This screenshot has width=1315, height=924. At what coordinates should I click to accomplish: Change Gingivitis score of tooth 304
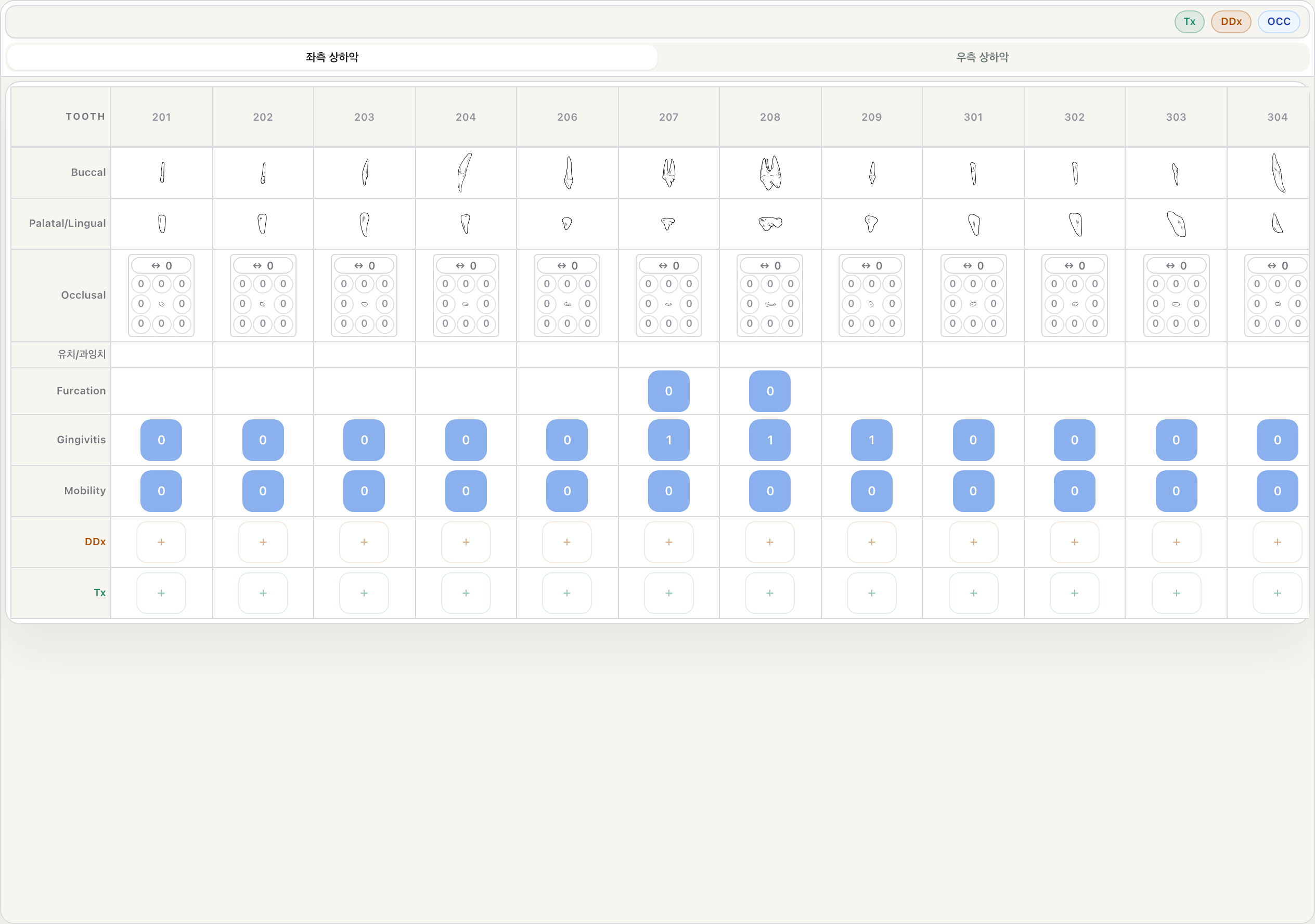(x=1277, y=440)
